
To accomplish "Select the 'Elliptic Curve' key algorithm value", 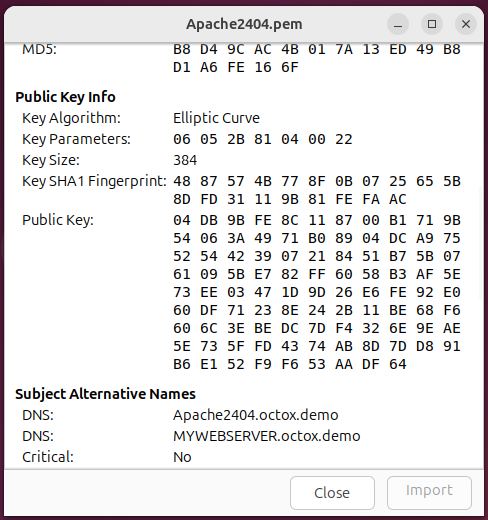I will tap(216, 118).
